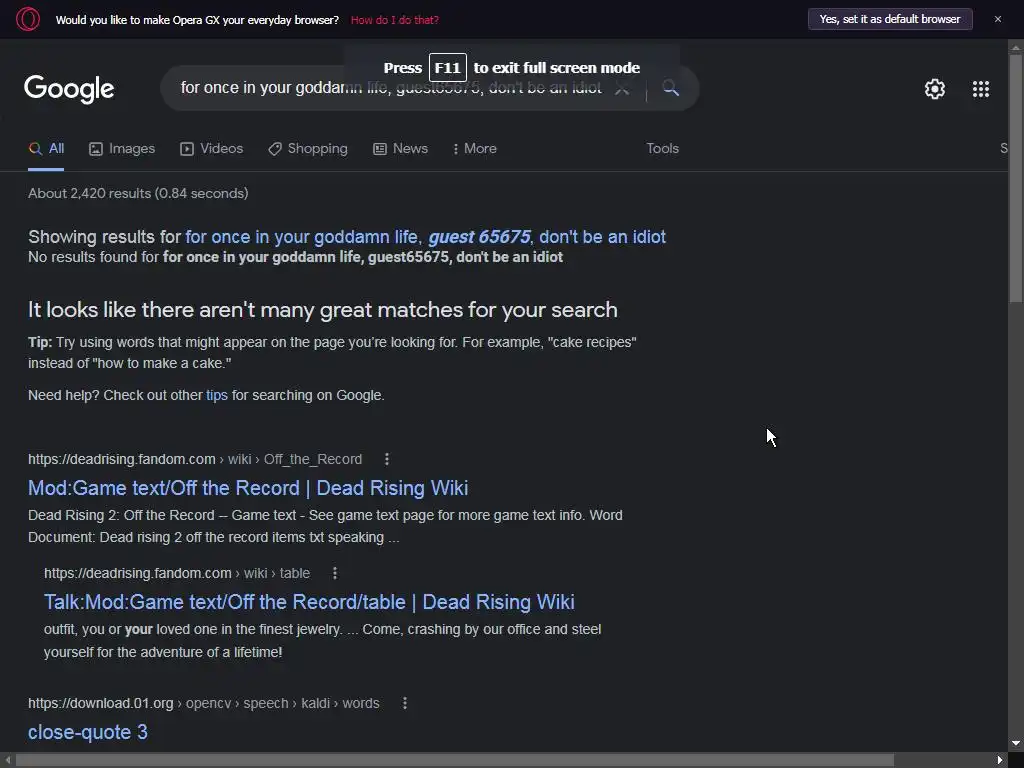This screenshot has height=768, width=1024.
Task: Click the vertical scrollbar thumb
Action: pos(1016,178)
